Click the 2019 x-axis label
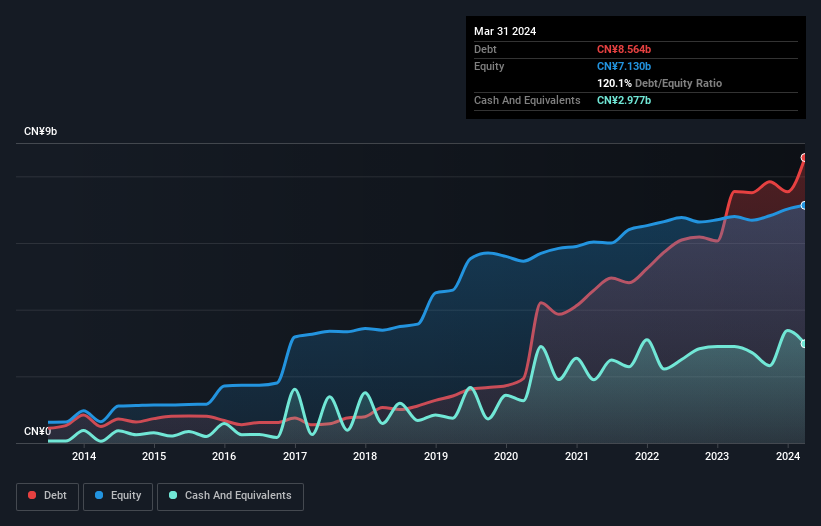The height and width of the screenshot is (526, 821). pyautogui.click(x=436, y=456)
